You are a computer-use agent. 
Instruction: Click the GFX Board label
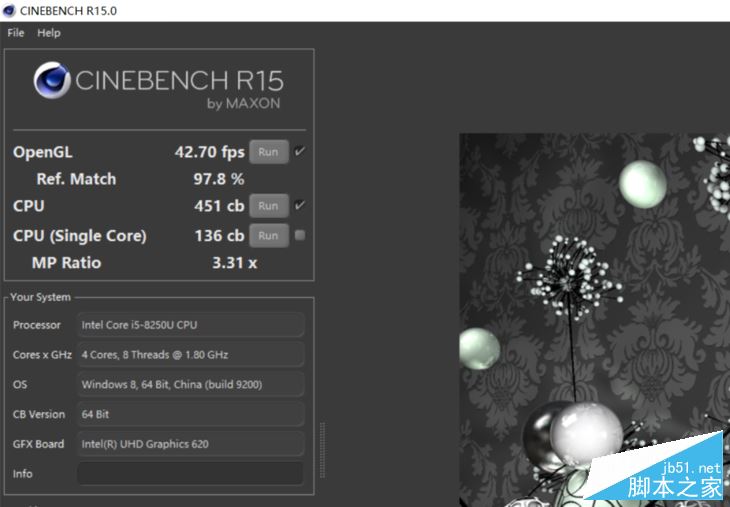click(39, 444)
